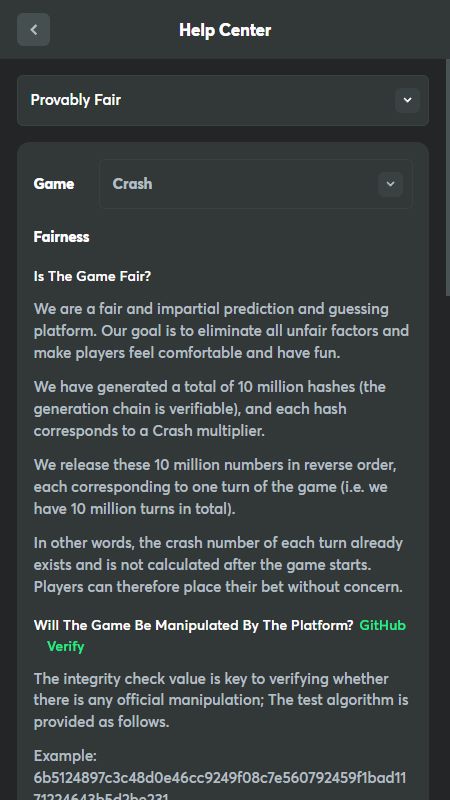Click the 'release in reverse order' paragraph
The image size is (450, 800).
215,487
